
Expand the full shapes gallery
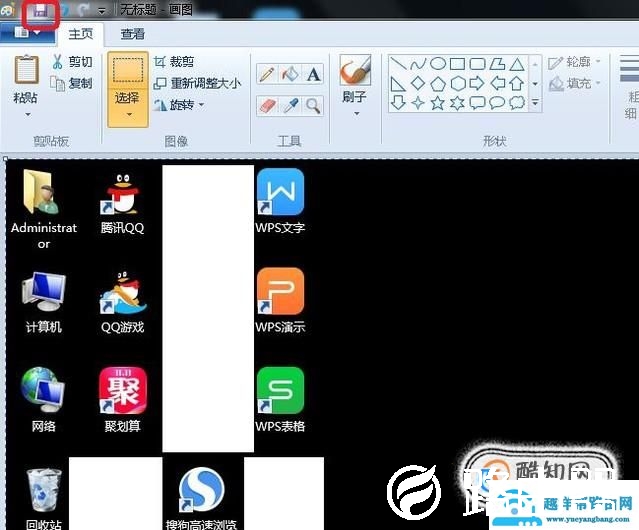[535, 103]
